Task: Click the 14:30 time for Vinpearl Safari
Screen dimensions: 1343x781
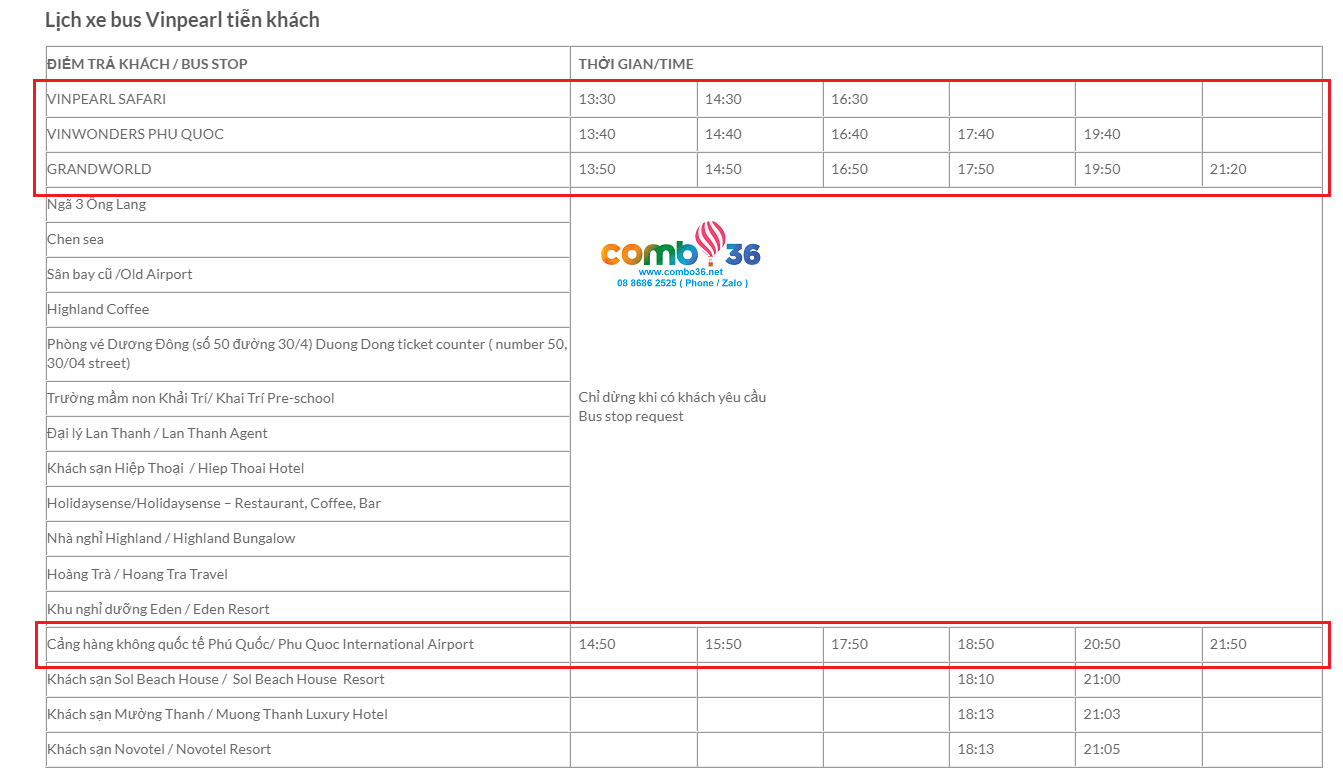Action: pos(723,99)
